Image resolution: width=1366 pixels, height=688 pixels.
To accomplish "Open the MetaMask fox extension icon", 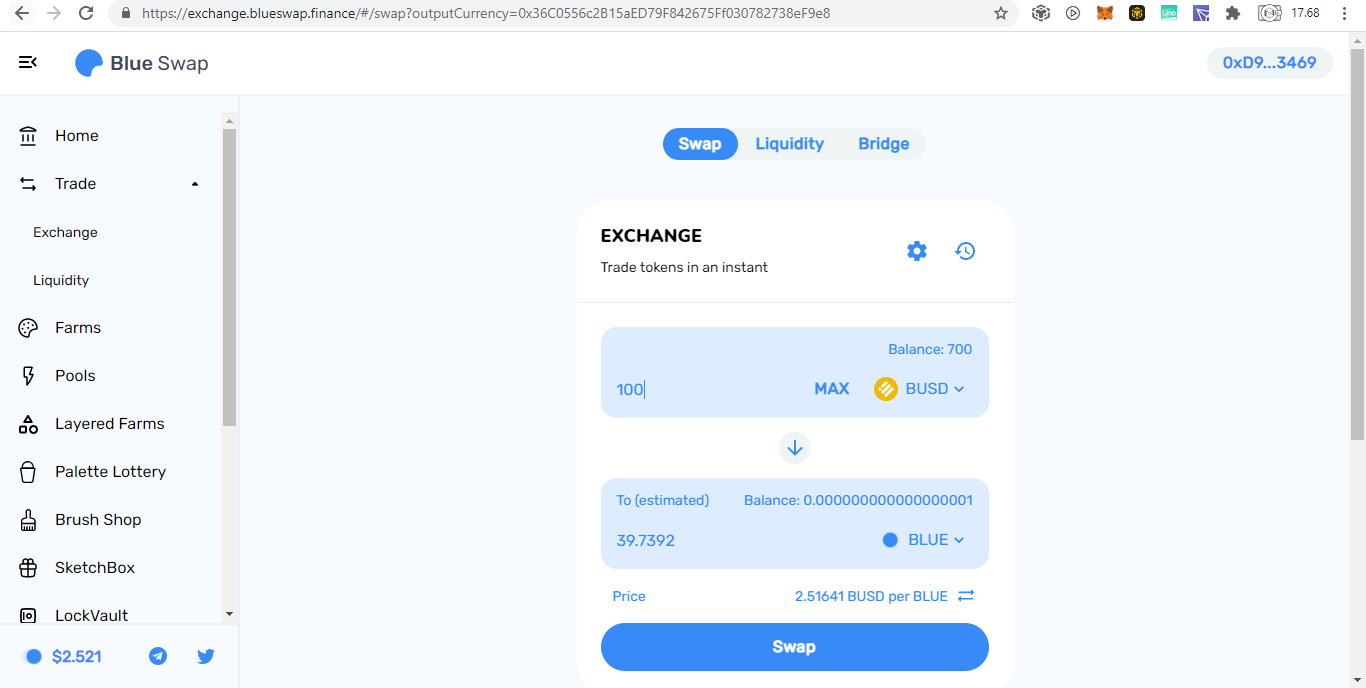I will 1105,13.
